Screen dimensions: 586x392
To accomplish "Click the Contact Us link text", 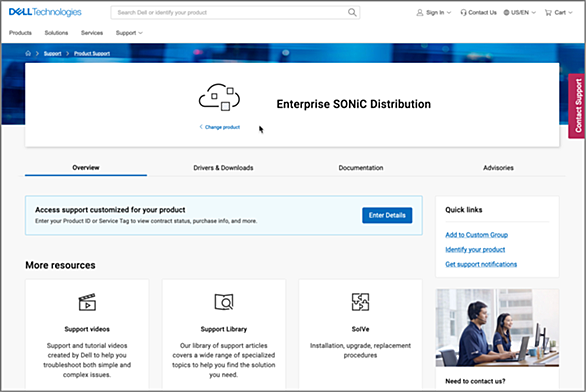I will coord(482,13).
